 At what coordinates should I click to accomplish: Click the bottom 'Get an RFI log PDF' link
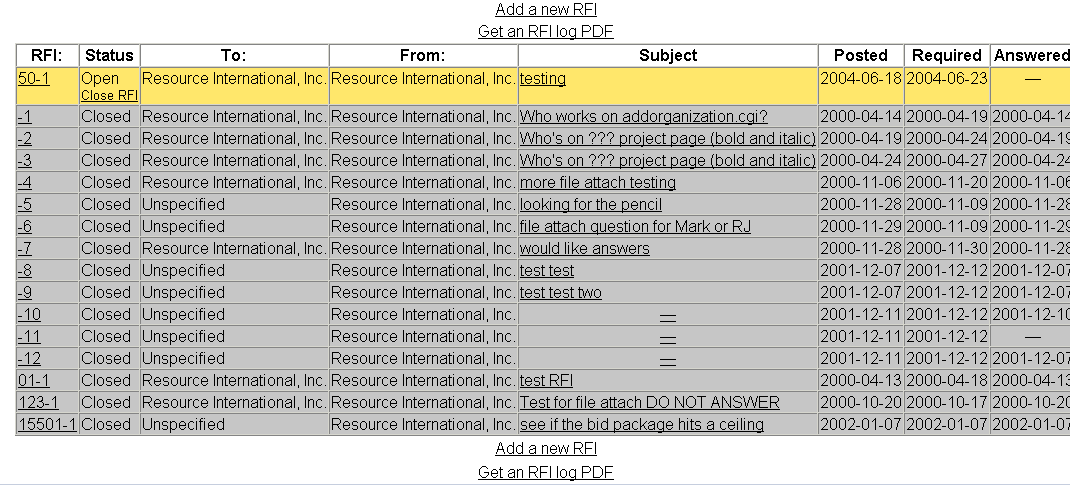[546, 472]
